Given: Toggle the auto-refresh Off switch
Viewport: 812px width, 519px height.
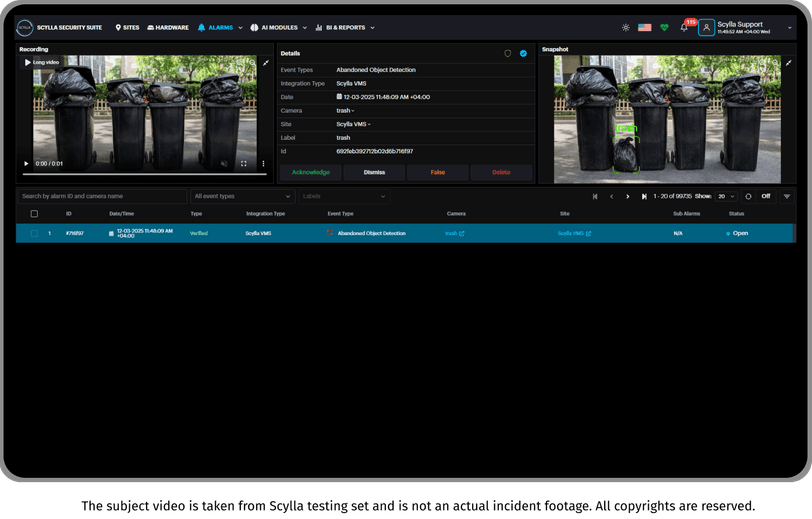Looking at the screenshot, I should [766, 196].
